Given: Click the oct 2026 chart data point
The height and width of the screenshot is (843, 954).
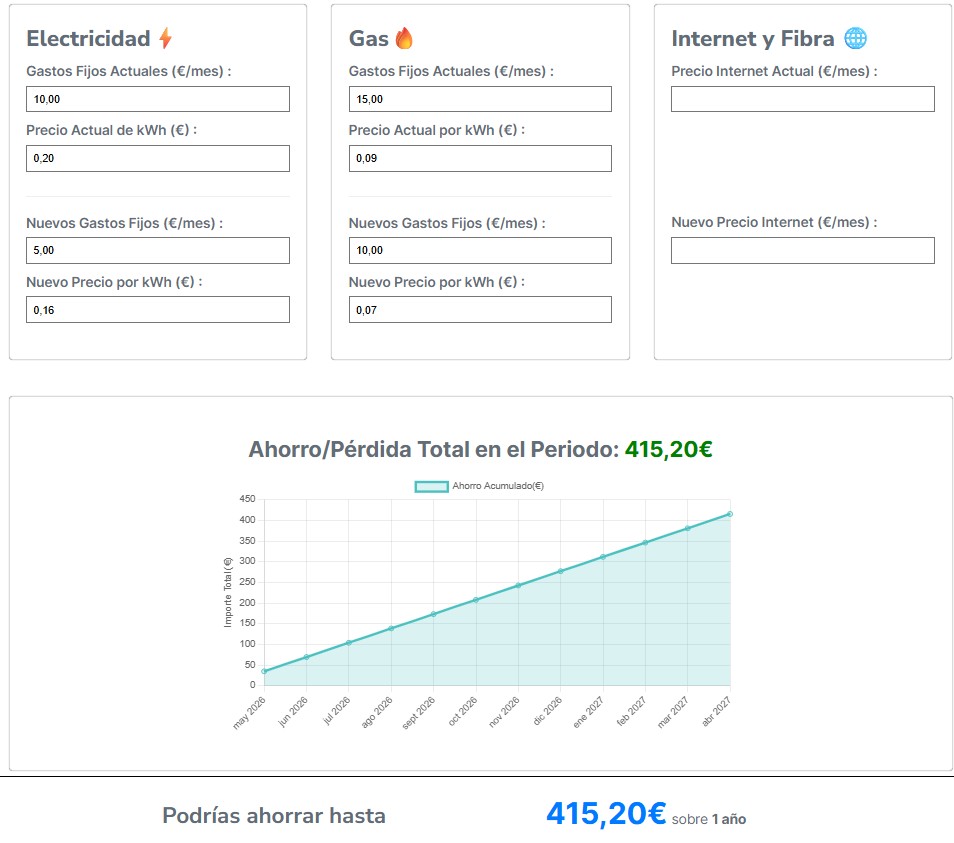Looking at the screenshot, I should coord(476,600).
